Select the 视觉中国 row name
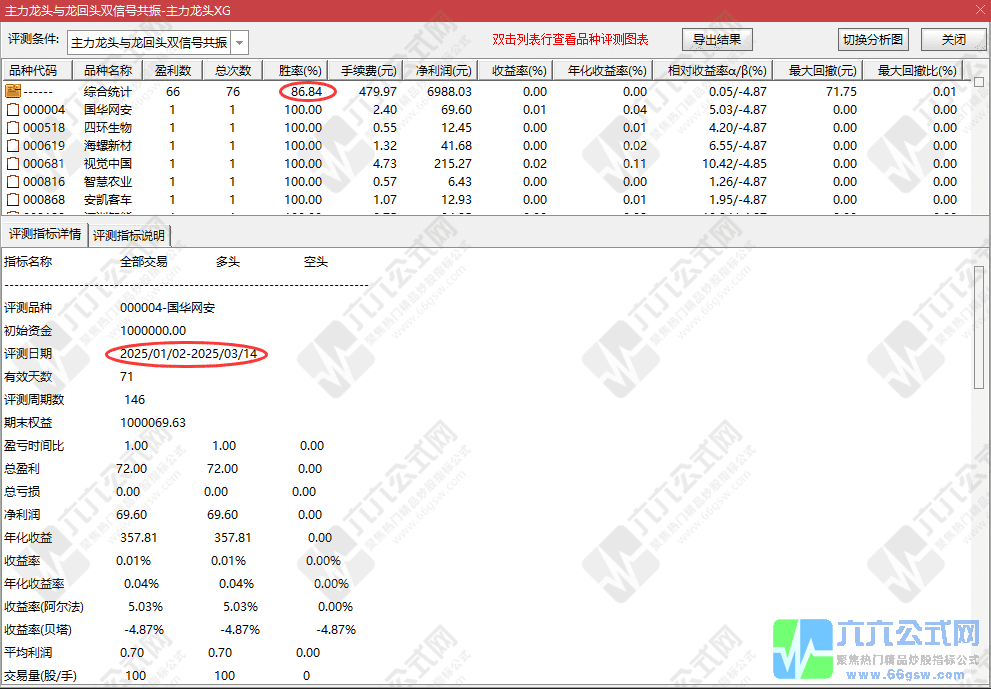Screen dimensions: 991x689 [x=107, y=163]
